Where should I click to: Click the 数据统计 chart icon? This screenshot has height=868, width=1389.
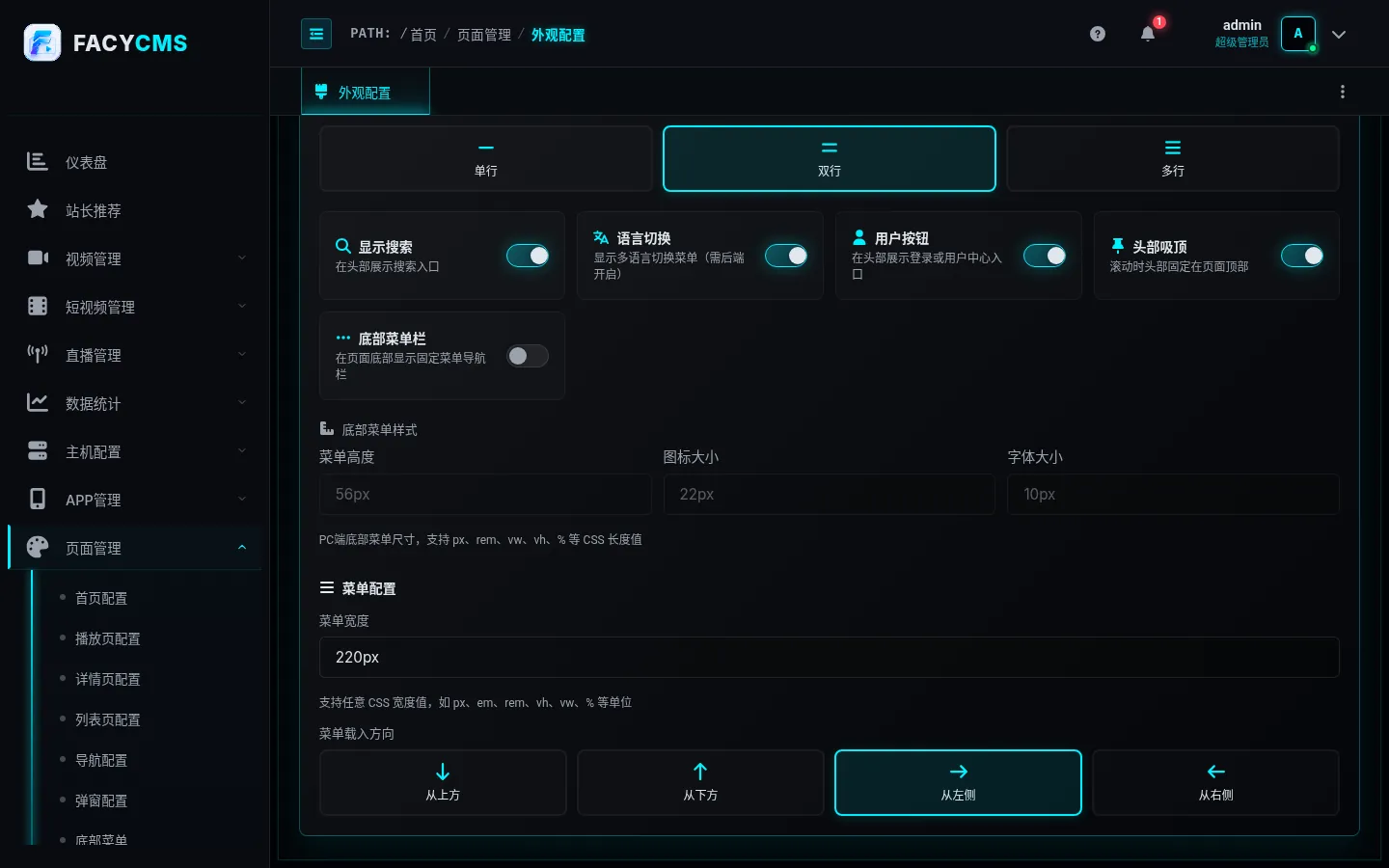tap(38, 402)
